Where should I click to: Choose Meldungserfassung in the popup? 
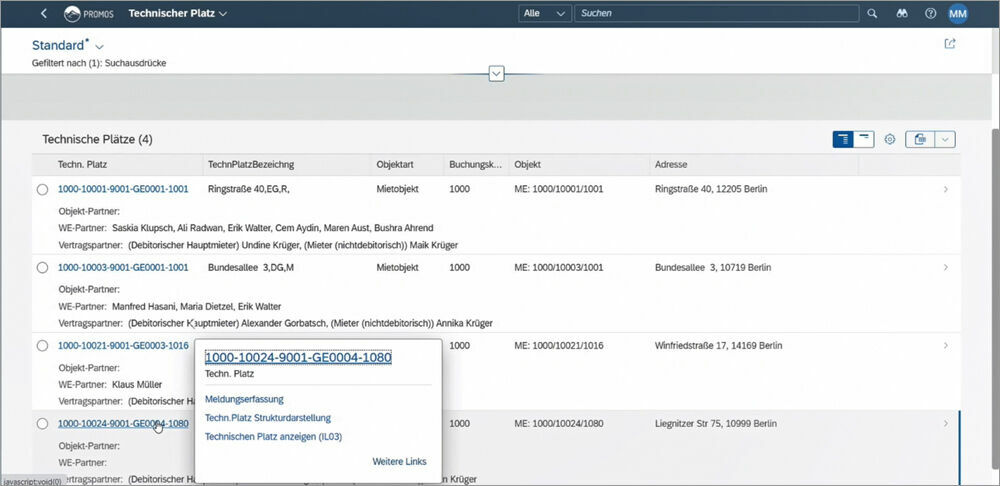tap(244, 399)
